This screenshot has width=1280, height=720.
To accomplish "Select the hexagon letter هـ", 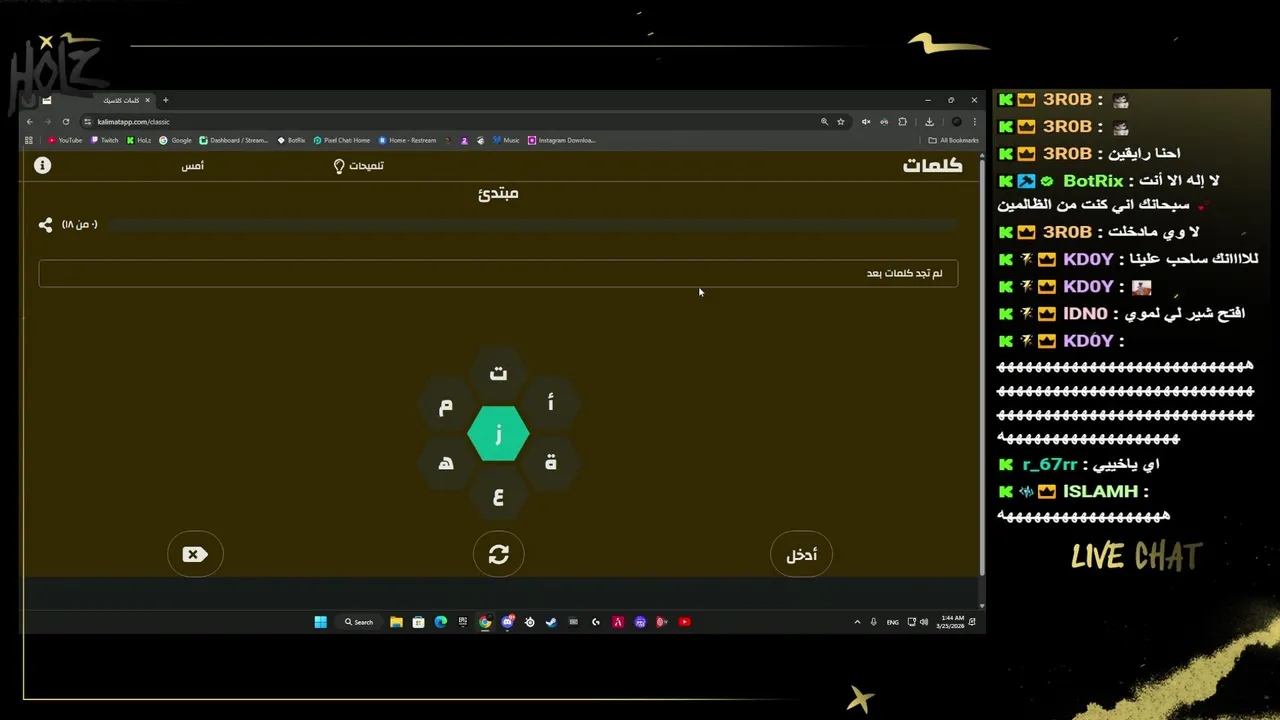I will pos(446,462).
